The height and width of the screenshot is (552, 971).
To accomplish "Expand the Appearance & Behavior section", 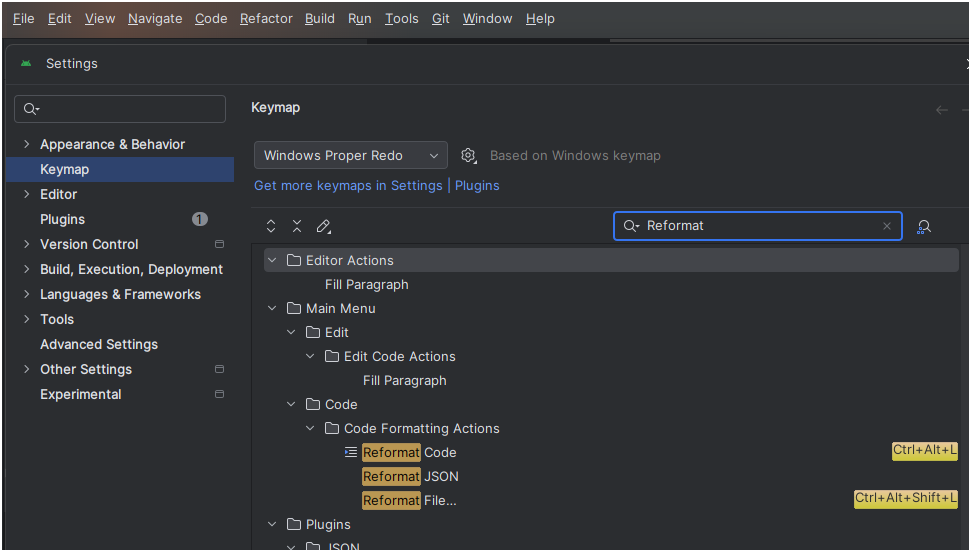I will (26, 144).
